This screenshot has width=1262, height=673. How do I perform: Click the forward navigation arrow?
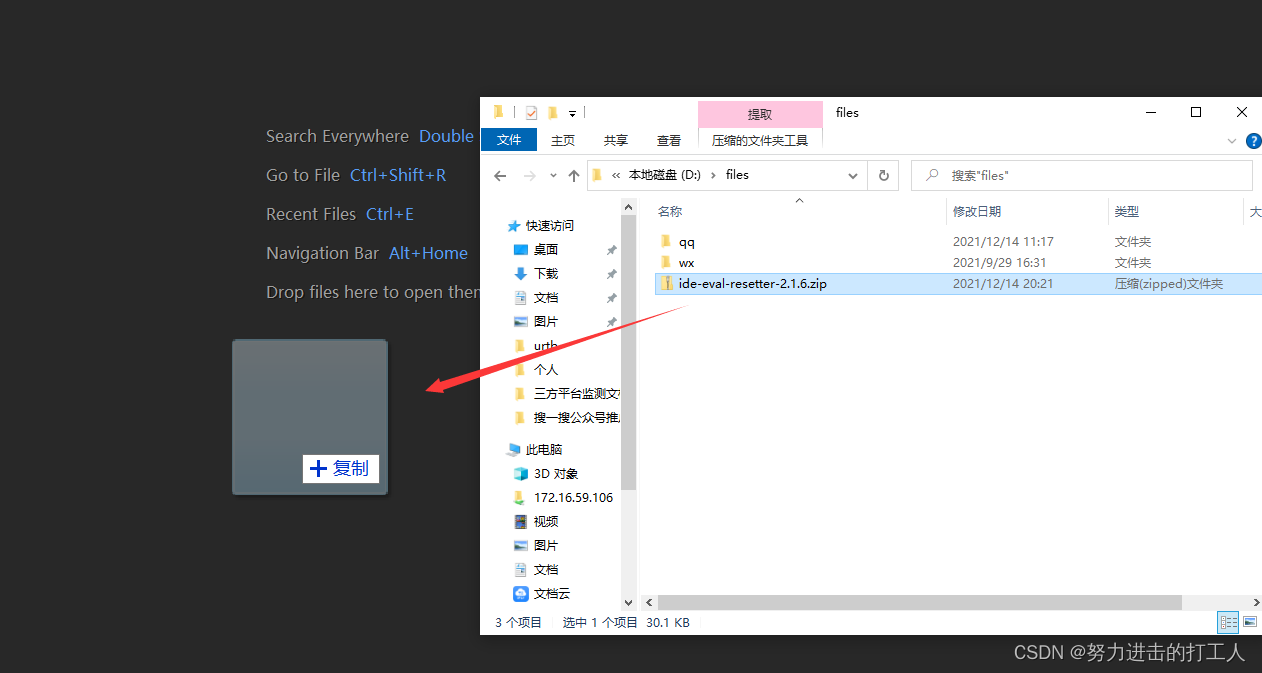[x=529, y=175]
